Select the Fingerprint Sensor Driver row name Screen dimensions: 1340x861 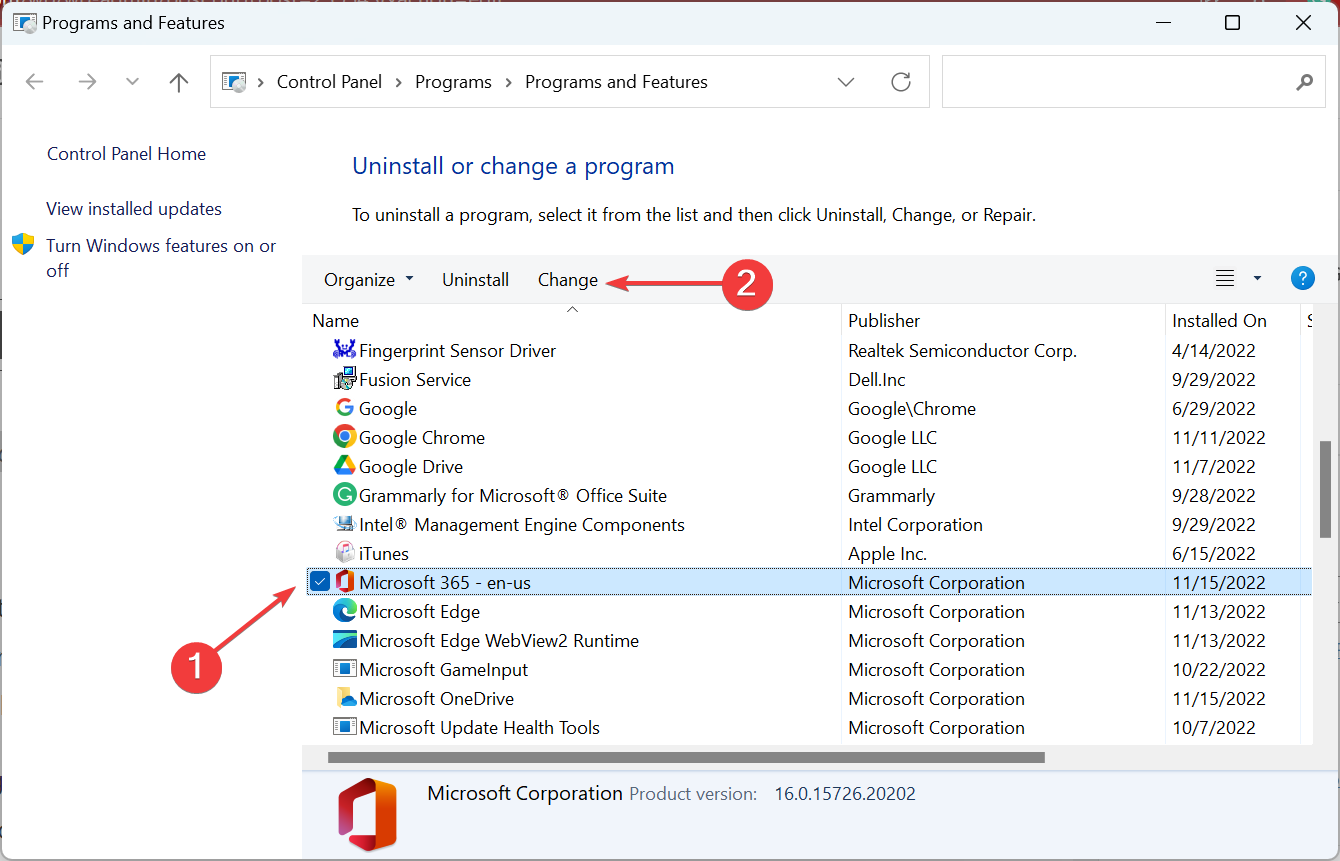(x=457, y=351)
